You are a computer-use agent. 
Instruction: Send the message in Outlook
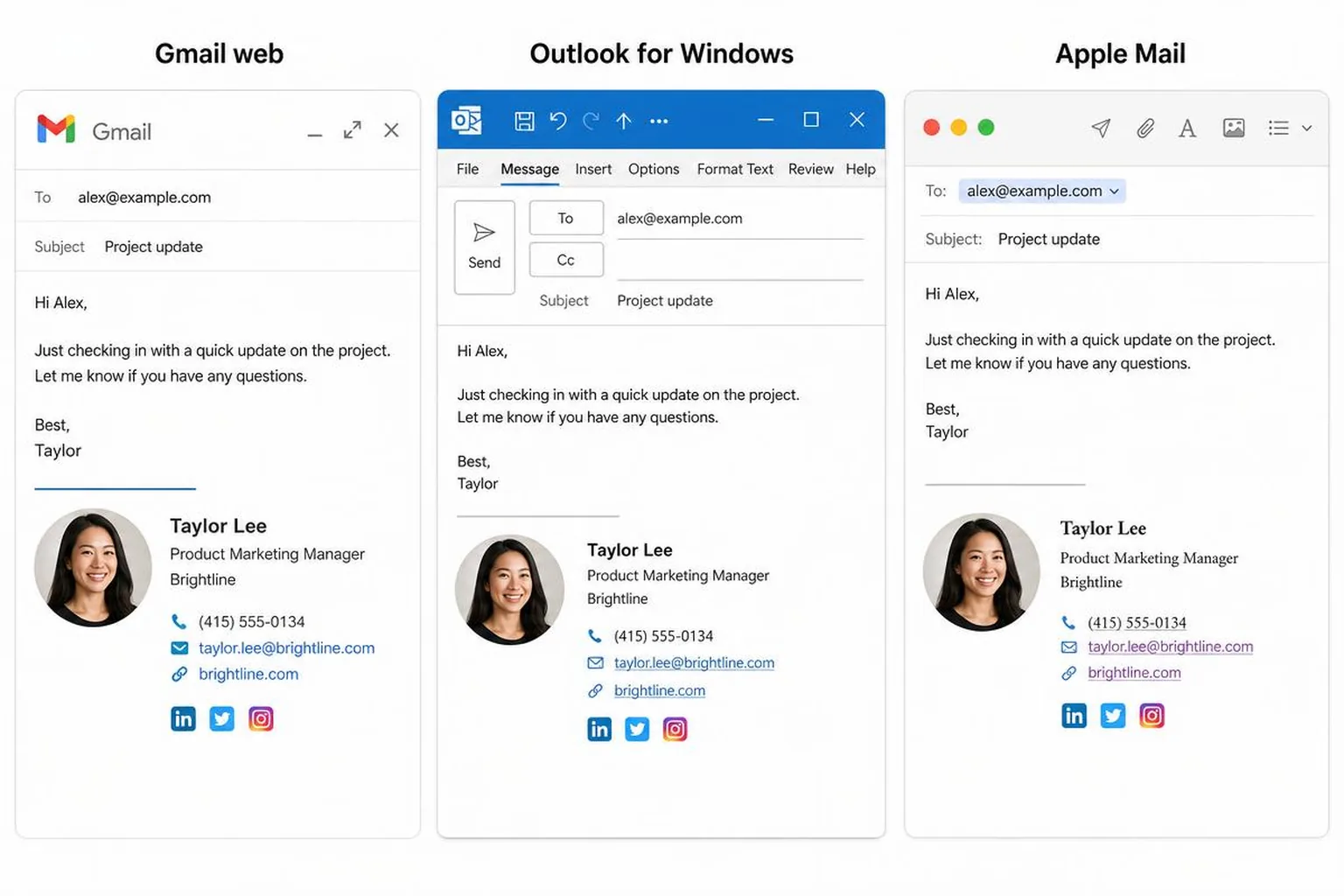coord(485,248)
